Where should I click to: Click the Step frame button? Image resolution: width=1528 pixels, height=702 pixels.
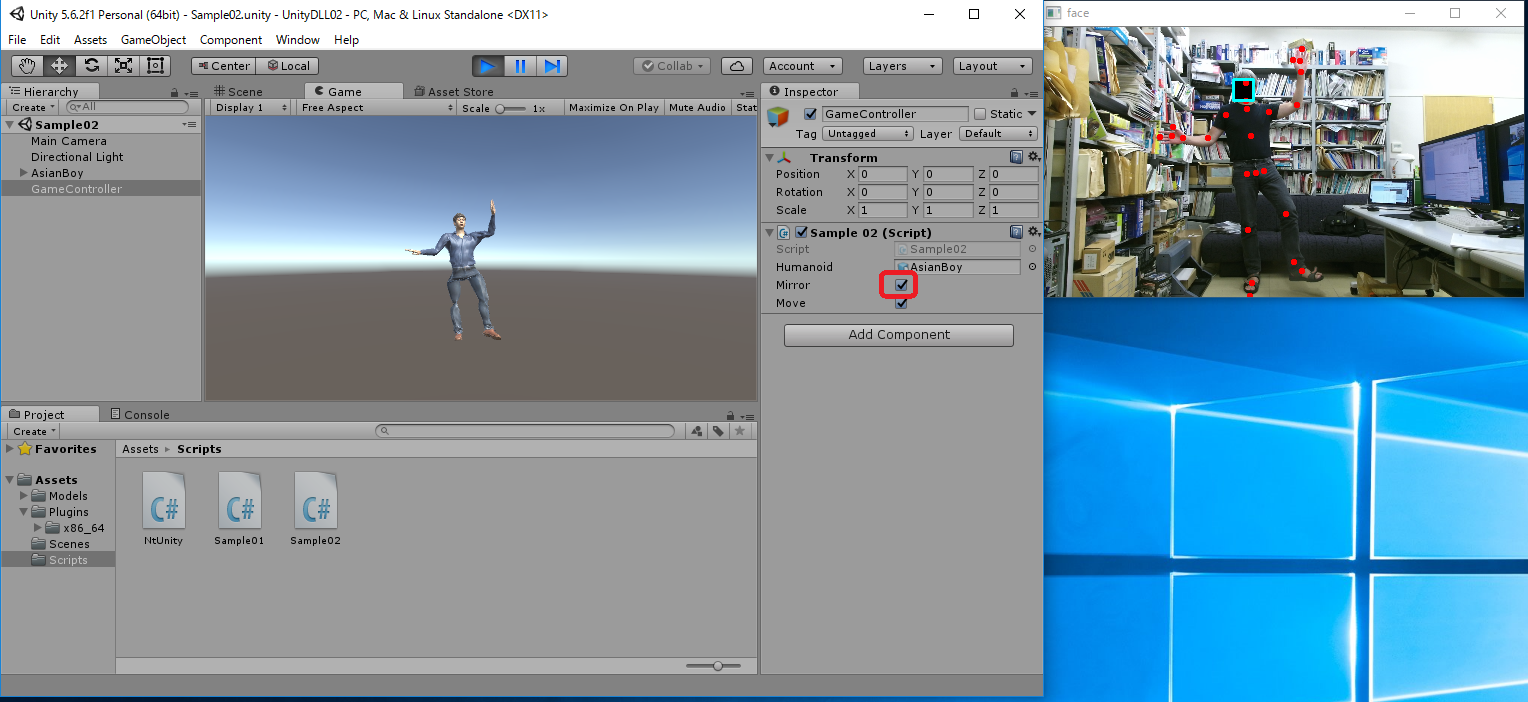pos(551,66)
